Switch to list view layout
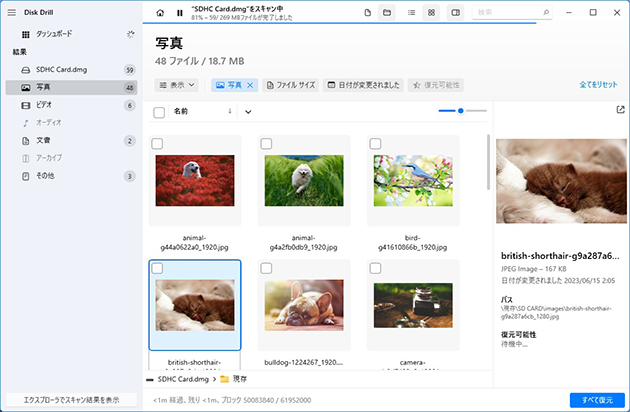 click(x=411, y=12)
